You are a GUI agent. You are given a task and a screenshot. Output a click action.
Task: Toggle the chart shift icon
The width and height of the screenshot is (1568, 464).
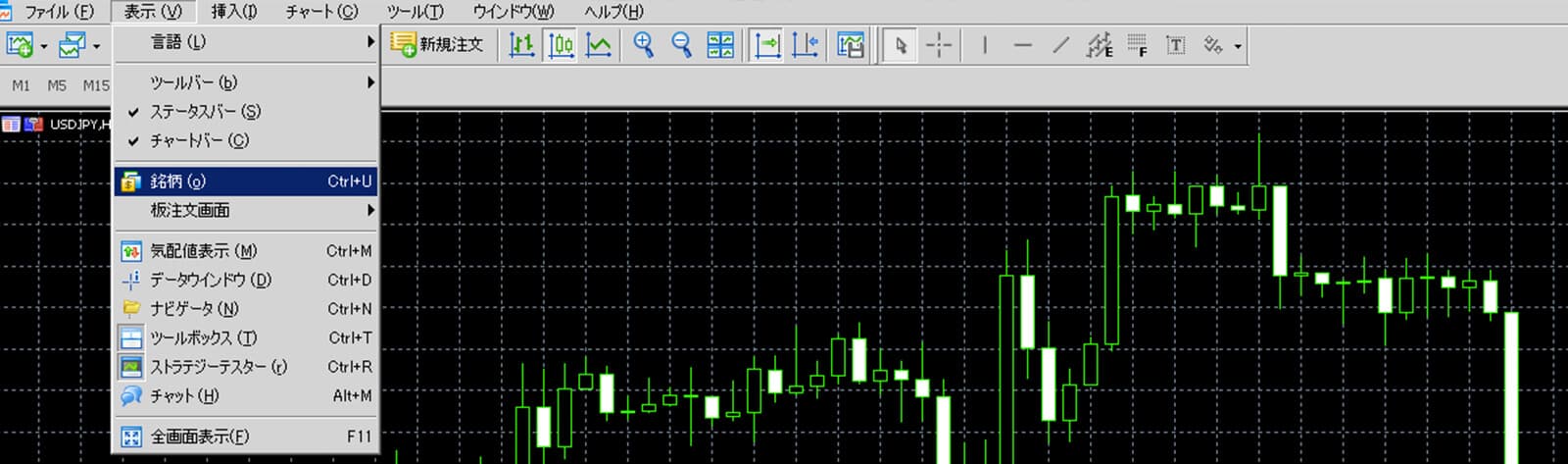point(805,45)
